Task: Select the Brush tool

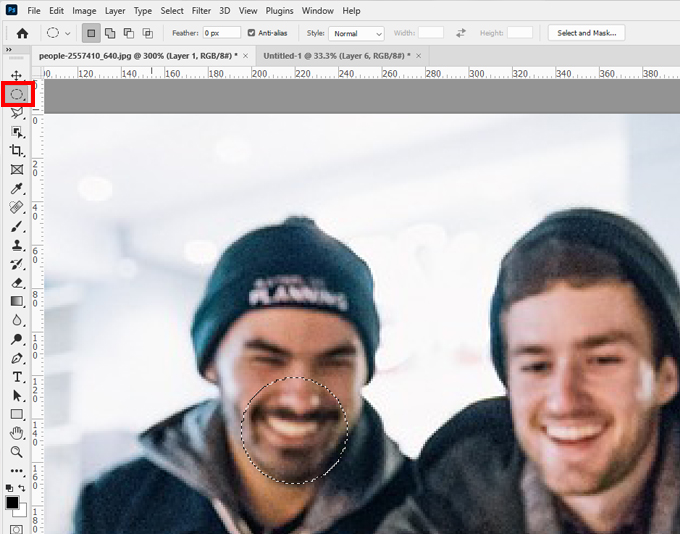Action: pos(17,226)
